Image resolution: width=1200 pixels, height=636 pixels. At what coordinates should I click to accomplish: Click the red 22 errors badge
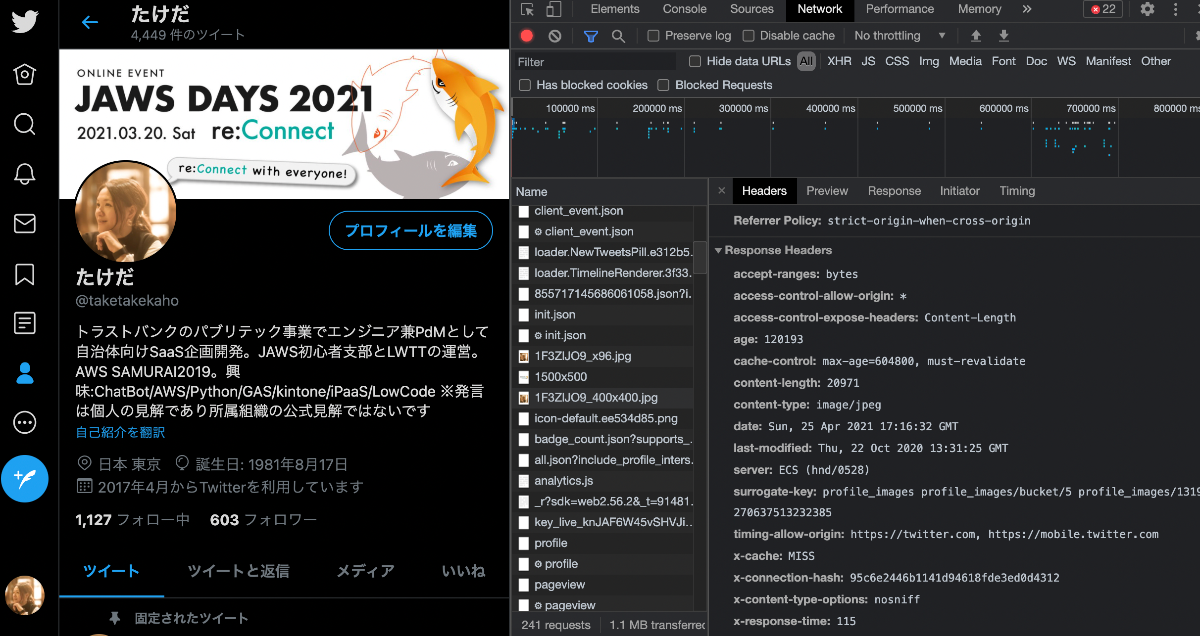[1103, 9]
